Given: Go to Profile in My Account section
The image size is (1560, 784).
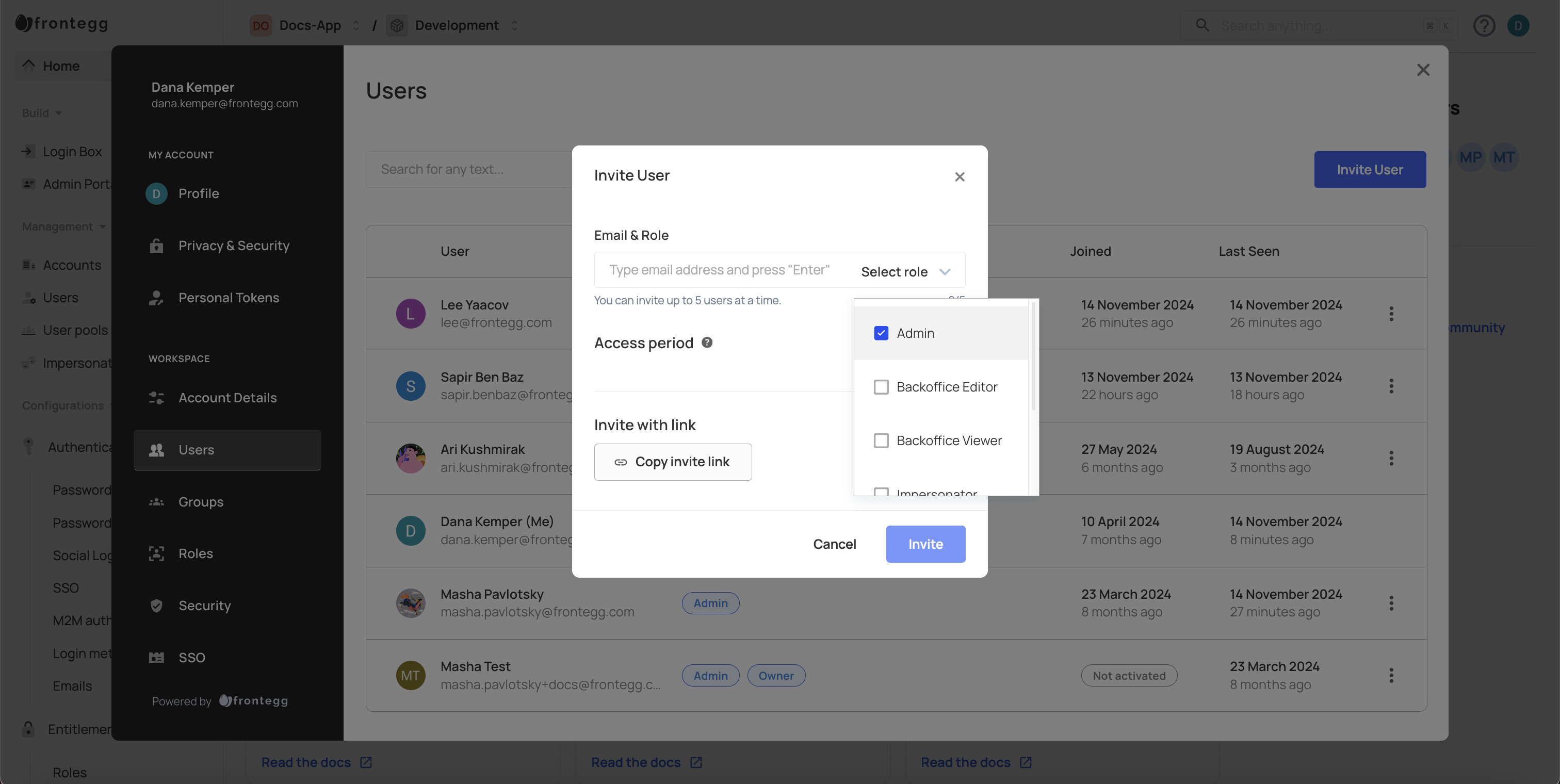Looking at the screenshot, I should [x=198, y=193].
